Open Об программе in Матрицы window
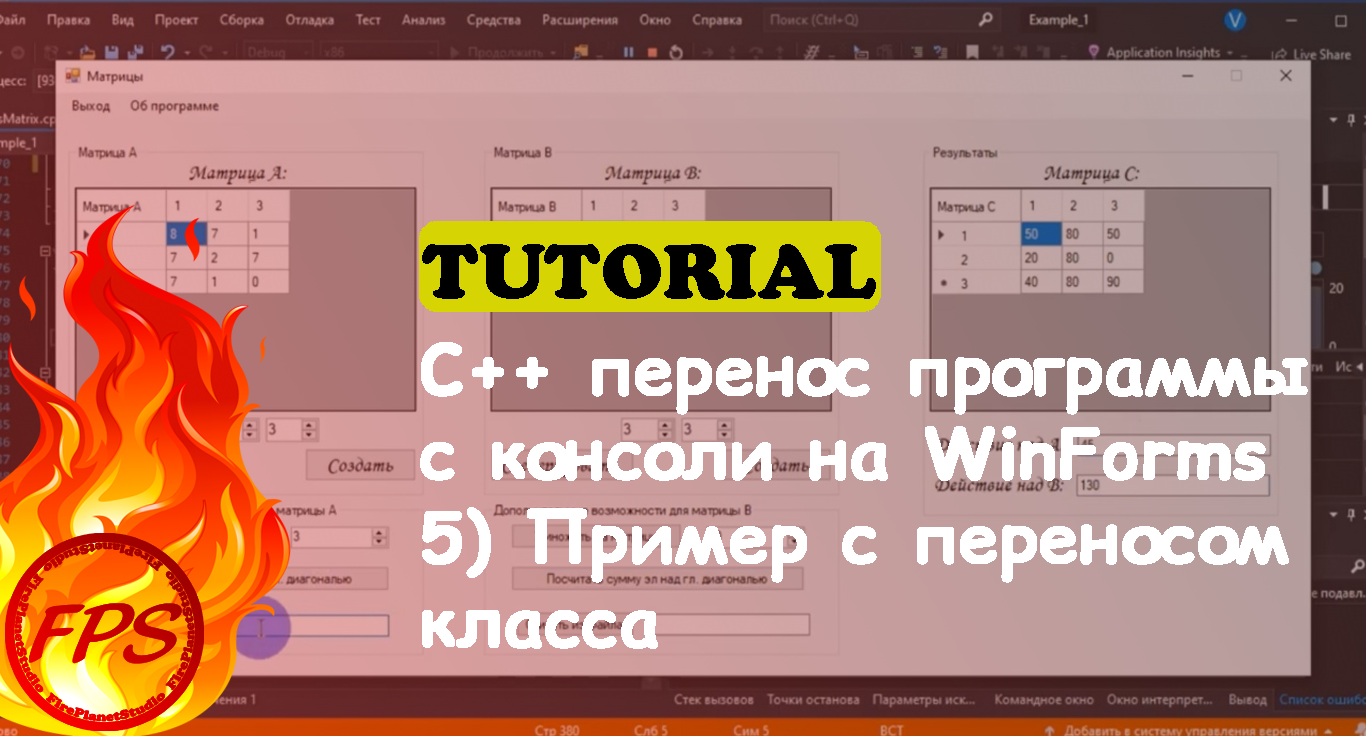 pyautogui.click(x=174, y=106)
